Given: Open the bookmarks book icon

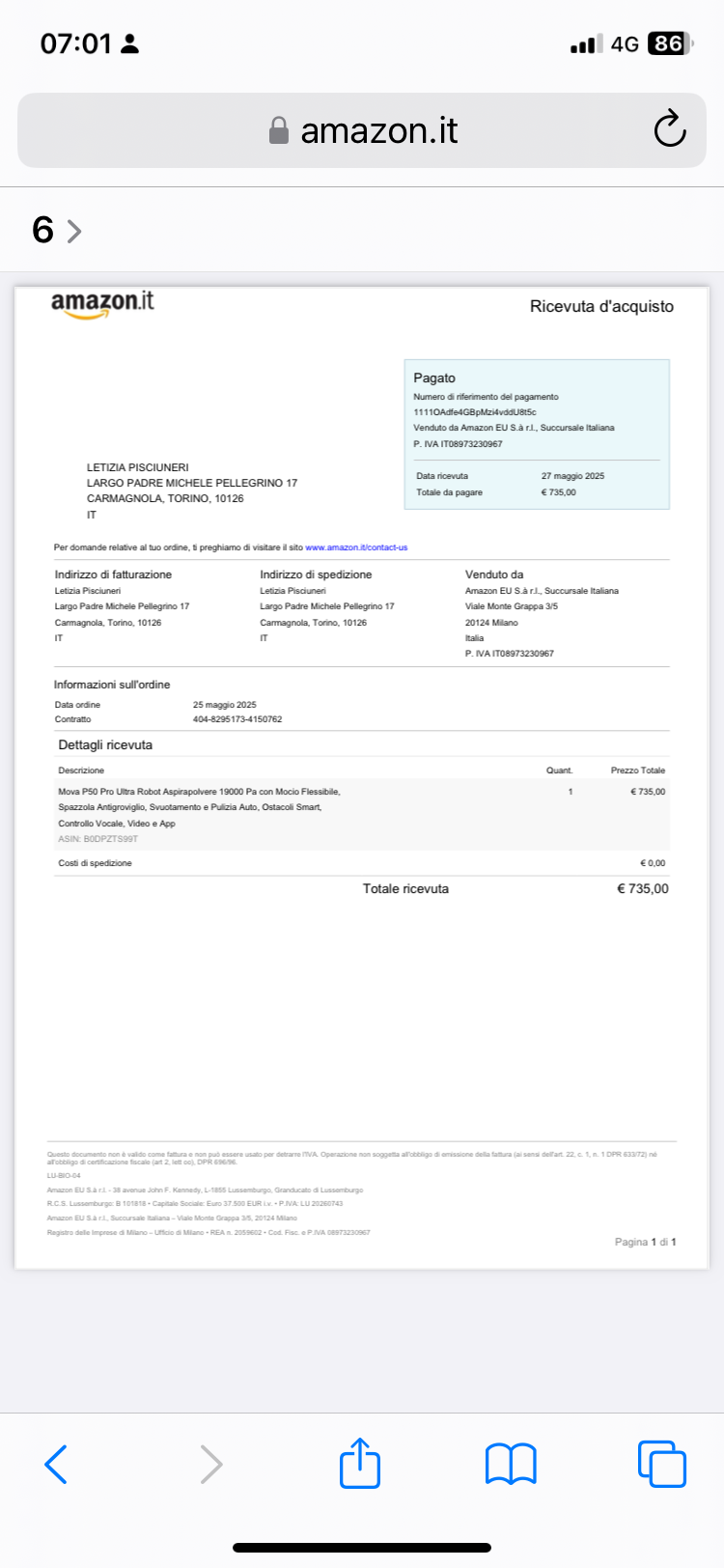Looking at the screenshot, I should (x=511, y=1464).
